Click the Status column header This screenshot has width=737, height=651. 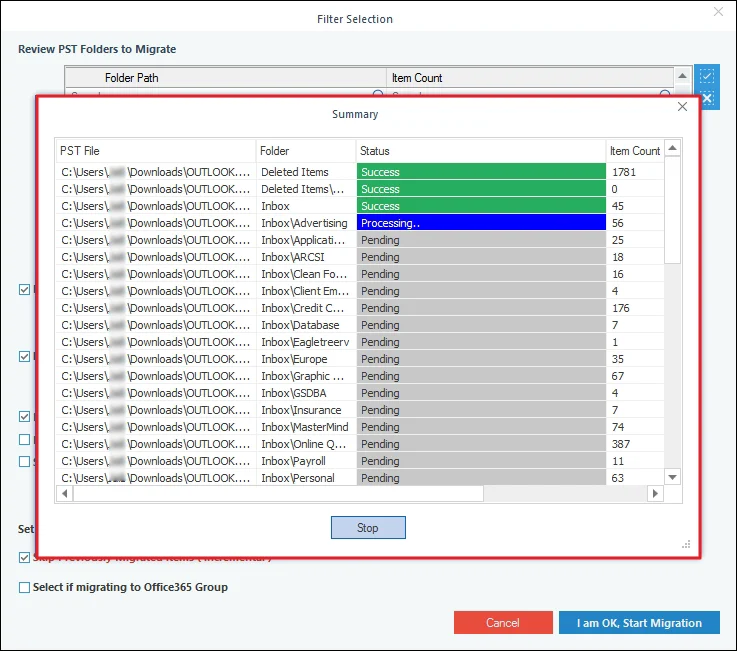[480, 151]
